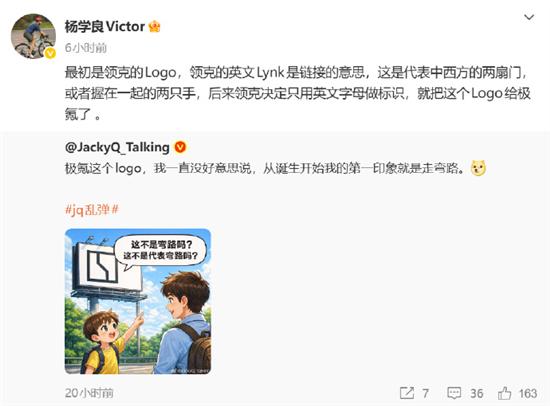This screenshot has height=406, width=550.
Task: Click the profile avatar of 杨学良Victor
Action: (x=33, y=36)
